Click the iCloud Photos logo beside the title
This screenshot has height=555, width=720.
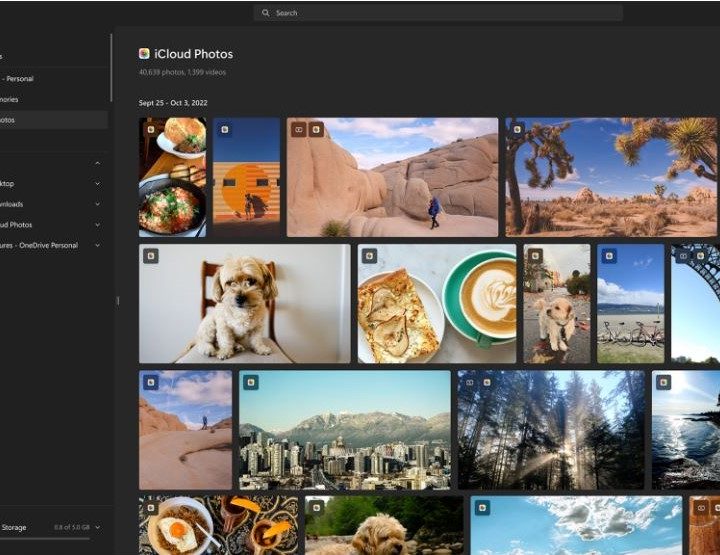tap(144, 54)
